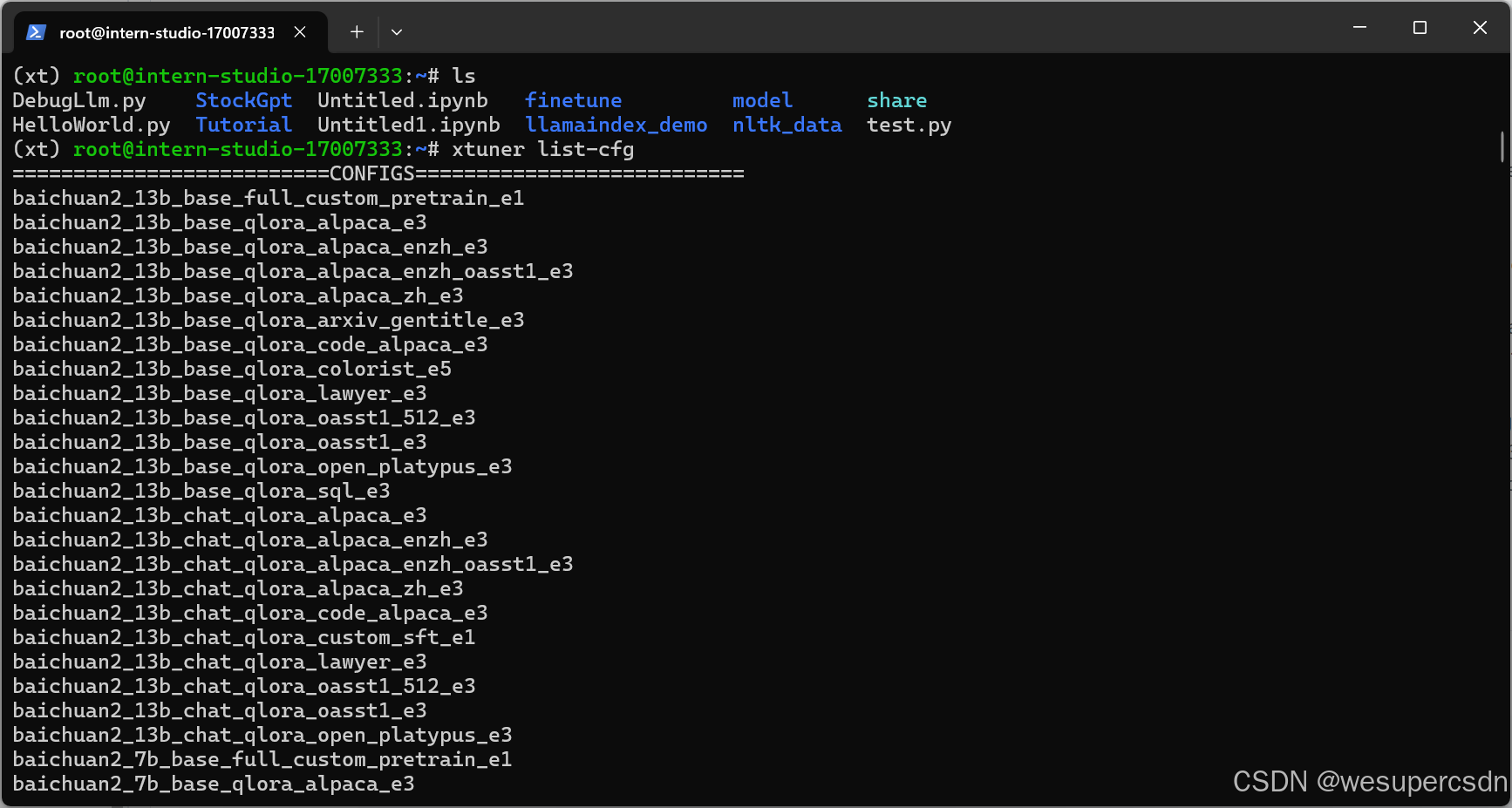Click the terminal vertical scrollbar thumb
1512x808 pixels.
tap(1502, 146)
